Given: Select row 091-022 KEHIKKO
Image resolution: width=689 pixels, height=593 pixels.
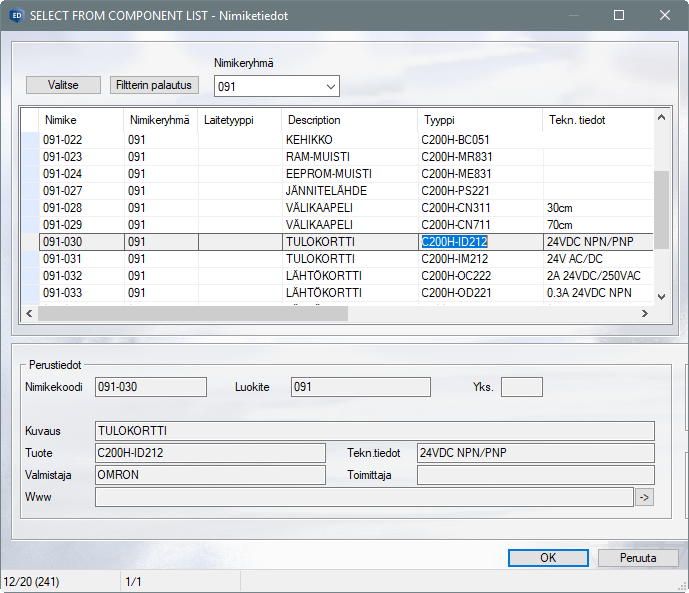Looking at the screenshot, I should (310, 140).
